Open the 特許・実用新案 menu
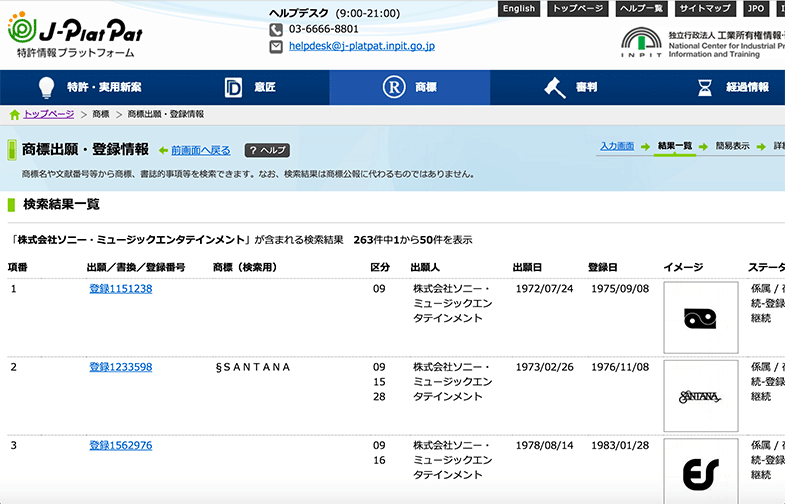785x504 pixels. coord(104,87)
